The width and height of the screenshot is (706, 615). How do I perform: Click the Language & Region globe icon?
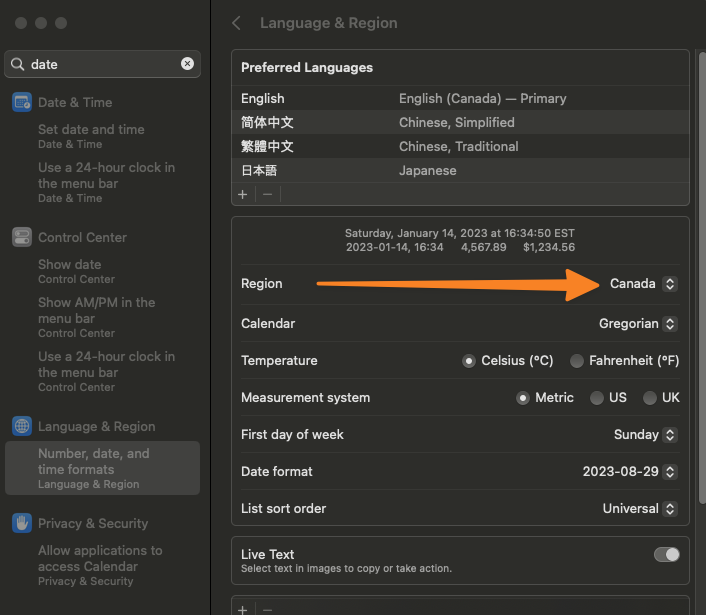[22, 426]
